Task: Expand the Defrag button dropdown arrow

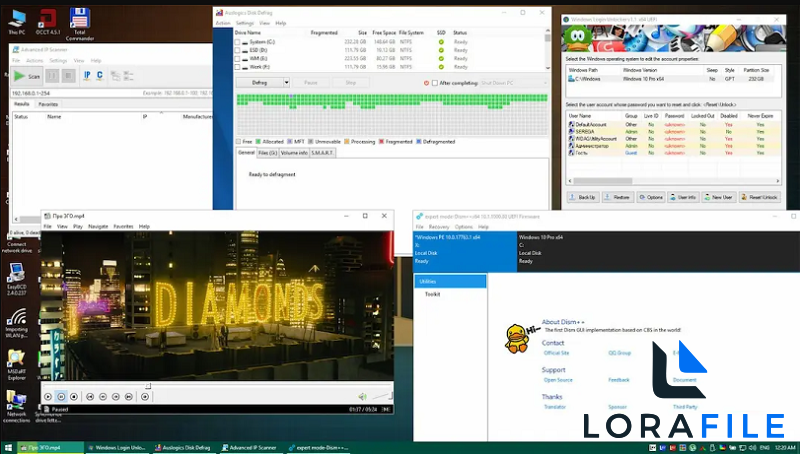Action: click(x=286, y=83)
